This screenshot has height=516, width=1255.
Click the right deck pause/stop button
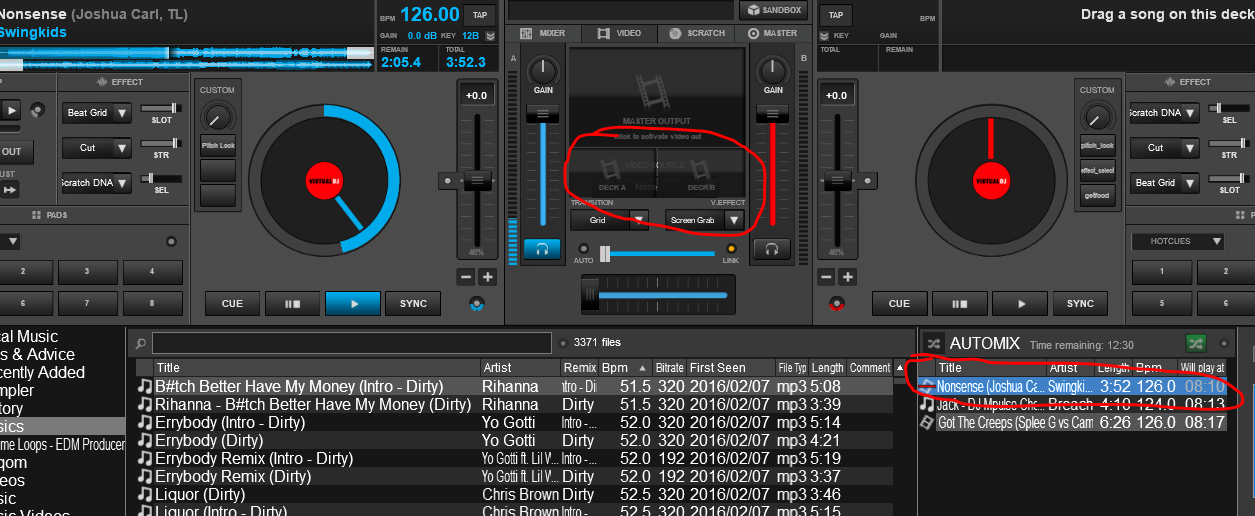(x=960, y=303)
